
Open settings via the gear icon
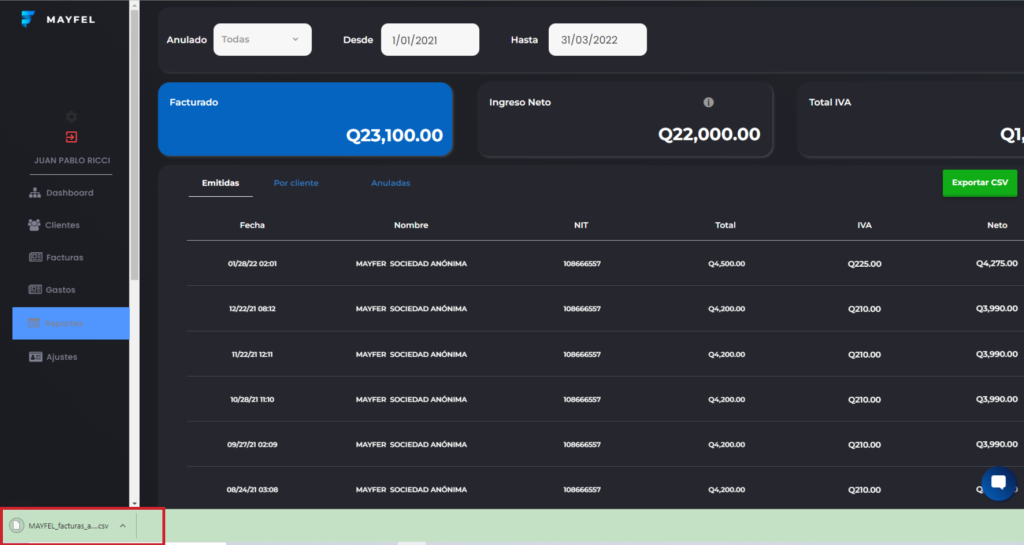click(71, 117)
